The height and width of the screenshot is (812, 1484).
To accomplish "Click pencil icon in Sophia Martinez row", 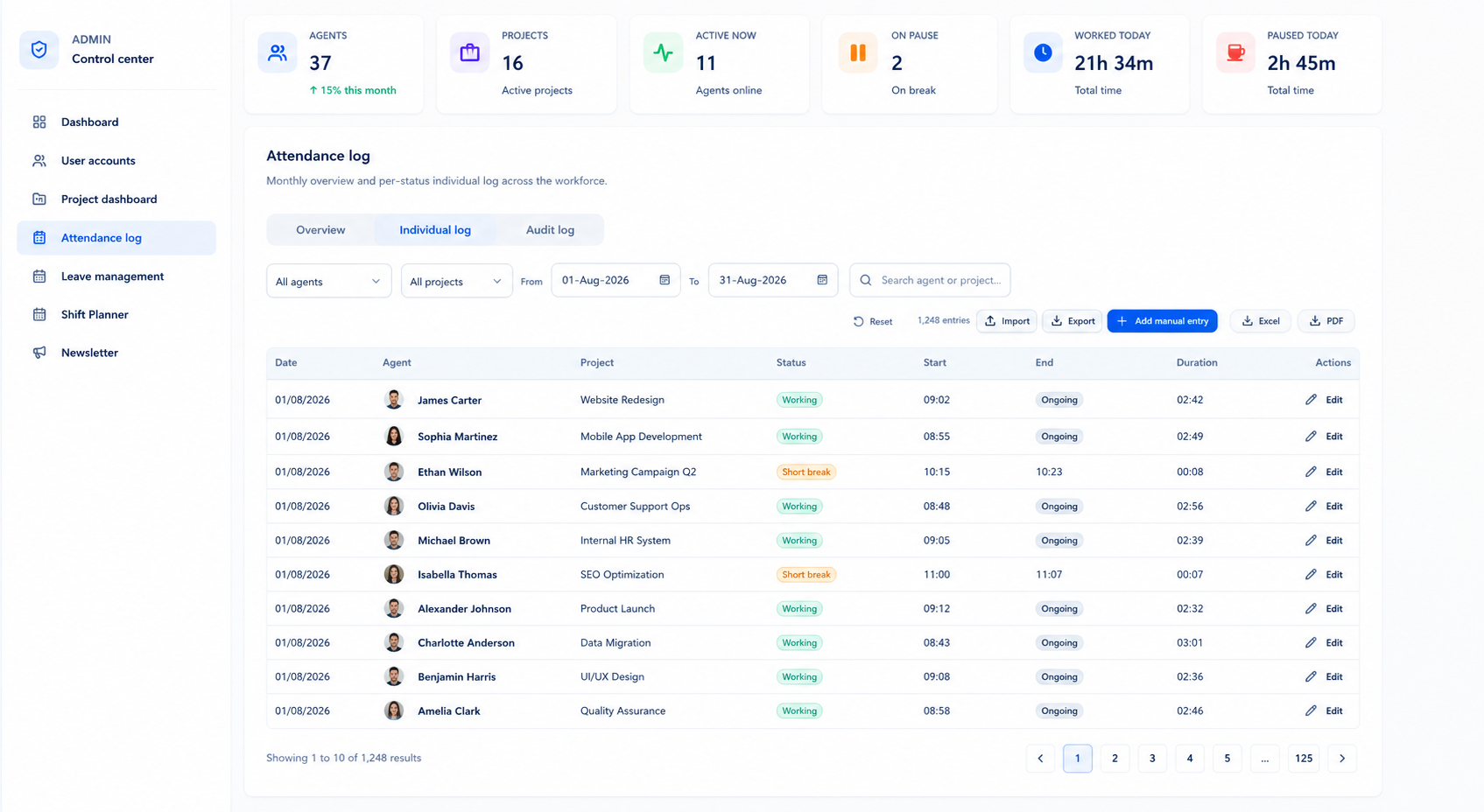I will (1311, 437).
